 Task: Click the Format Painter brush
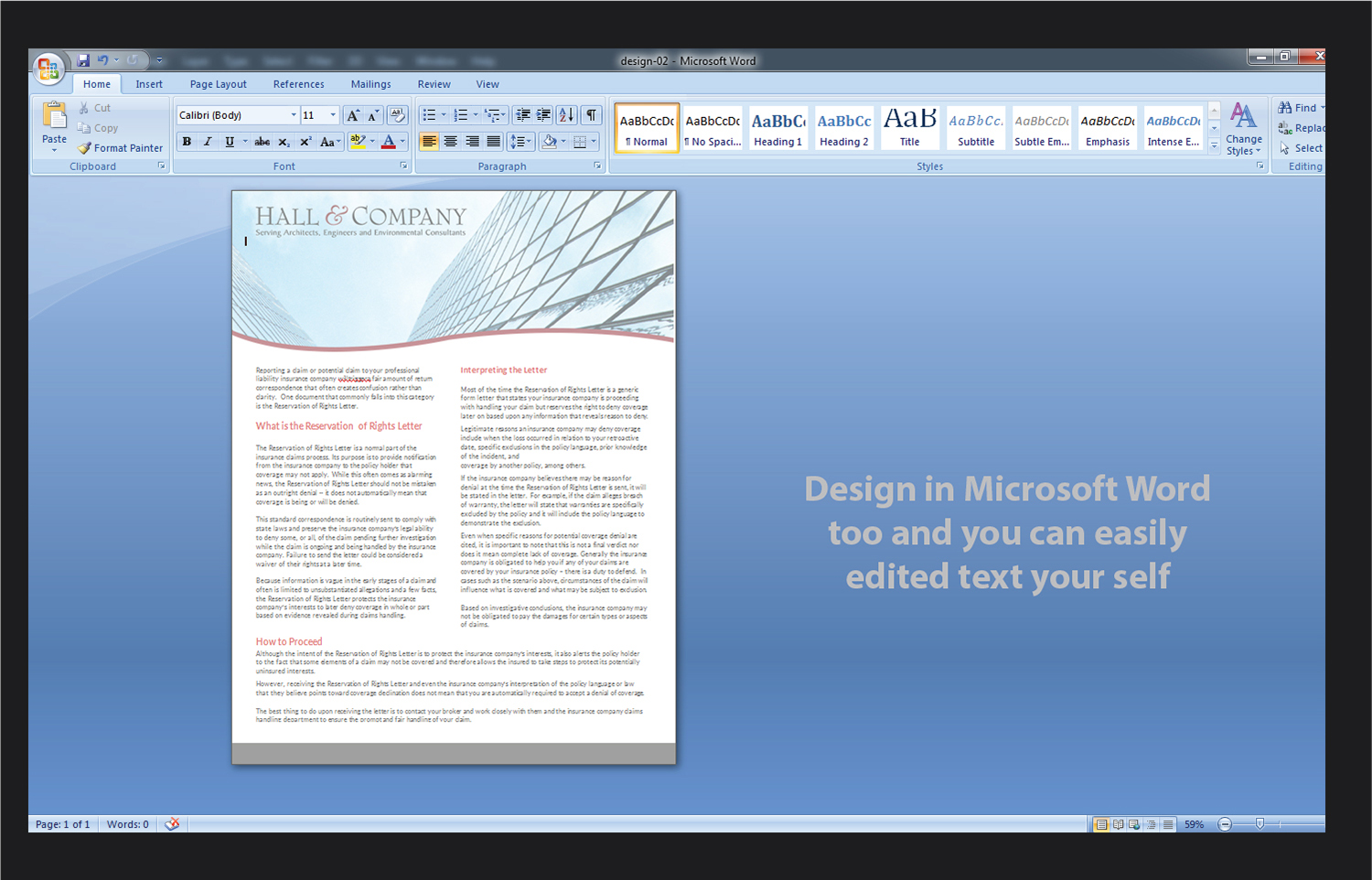click(x=121, y=148)
